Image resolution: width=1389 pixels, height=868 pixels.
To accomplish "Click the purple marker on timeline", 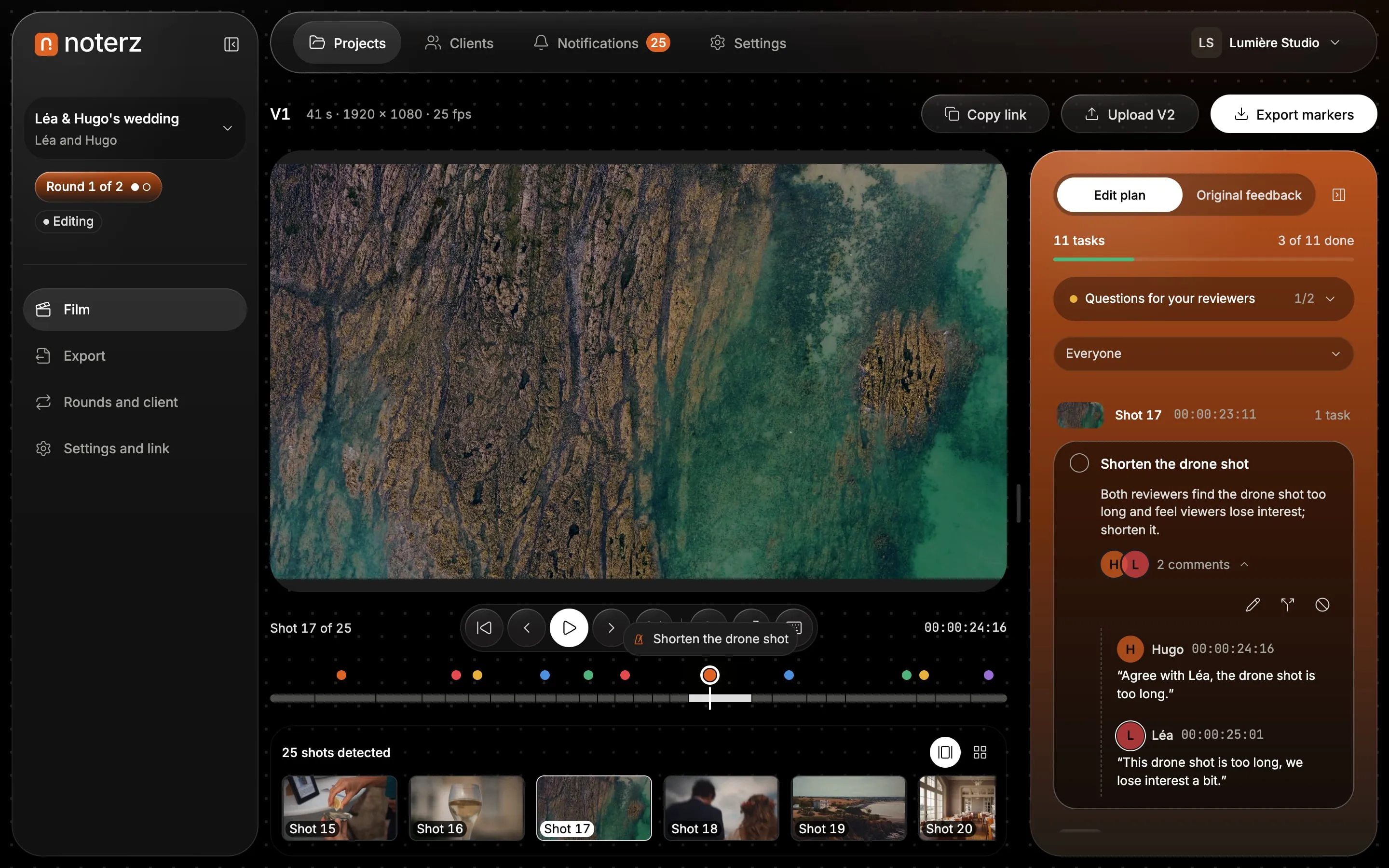I will click(988, 675).
